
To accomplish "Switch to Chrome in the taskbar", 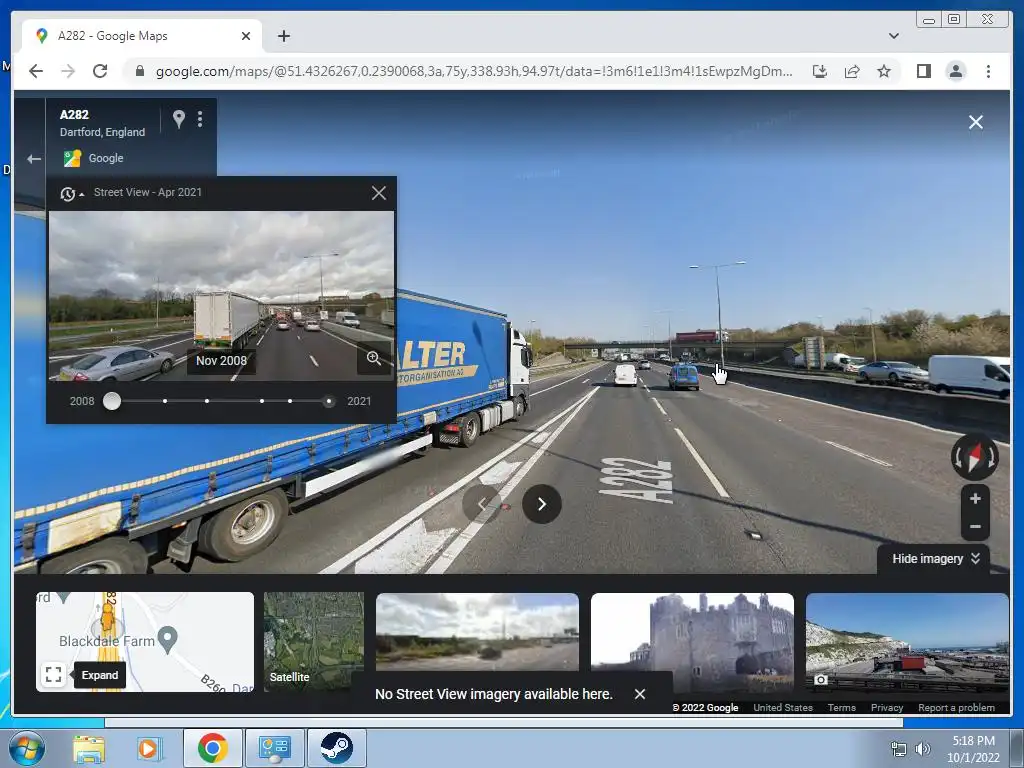I will click(x=213, y=748).
